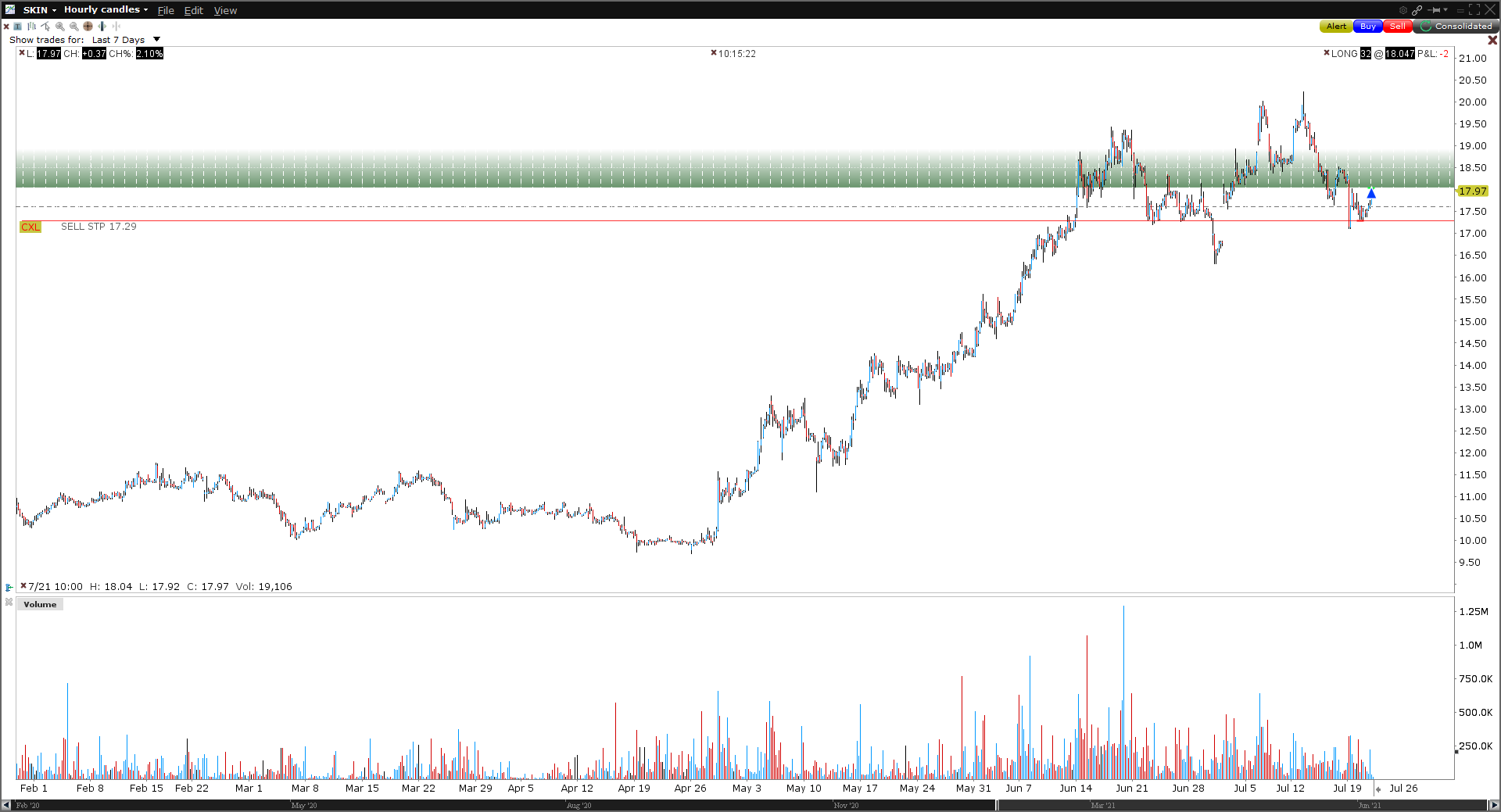The image size is (1501, 812).
Task: Click the blue up-arrow trade marker
Action: click(x=1371, y=194)
